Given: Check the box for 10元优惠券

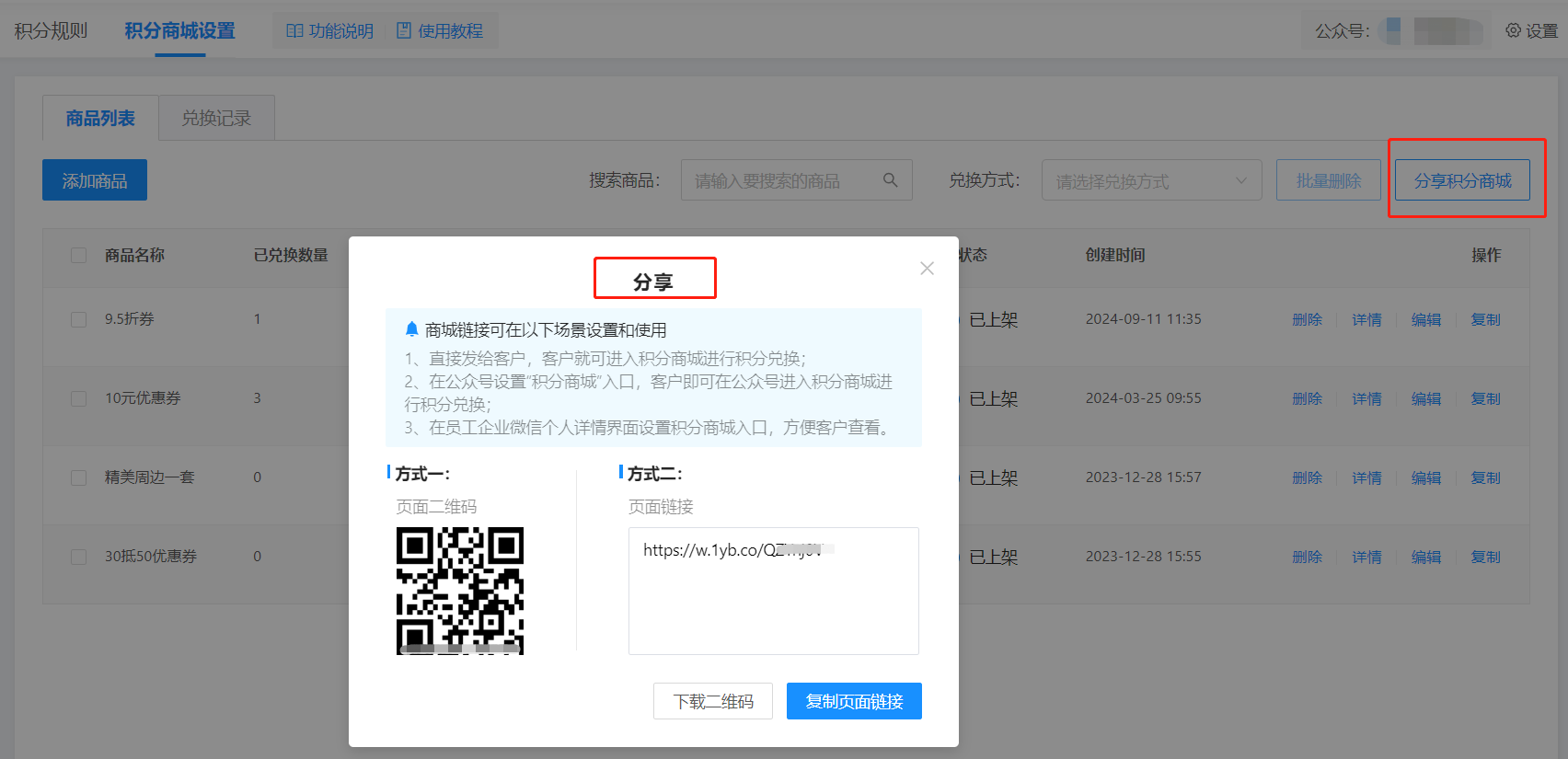Looking at the screenshot, I should tap(79, 398).
